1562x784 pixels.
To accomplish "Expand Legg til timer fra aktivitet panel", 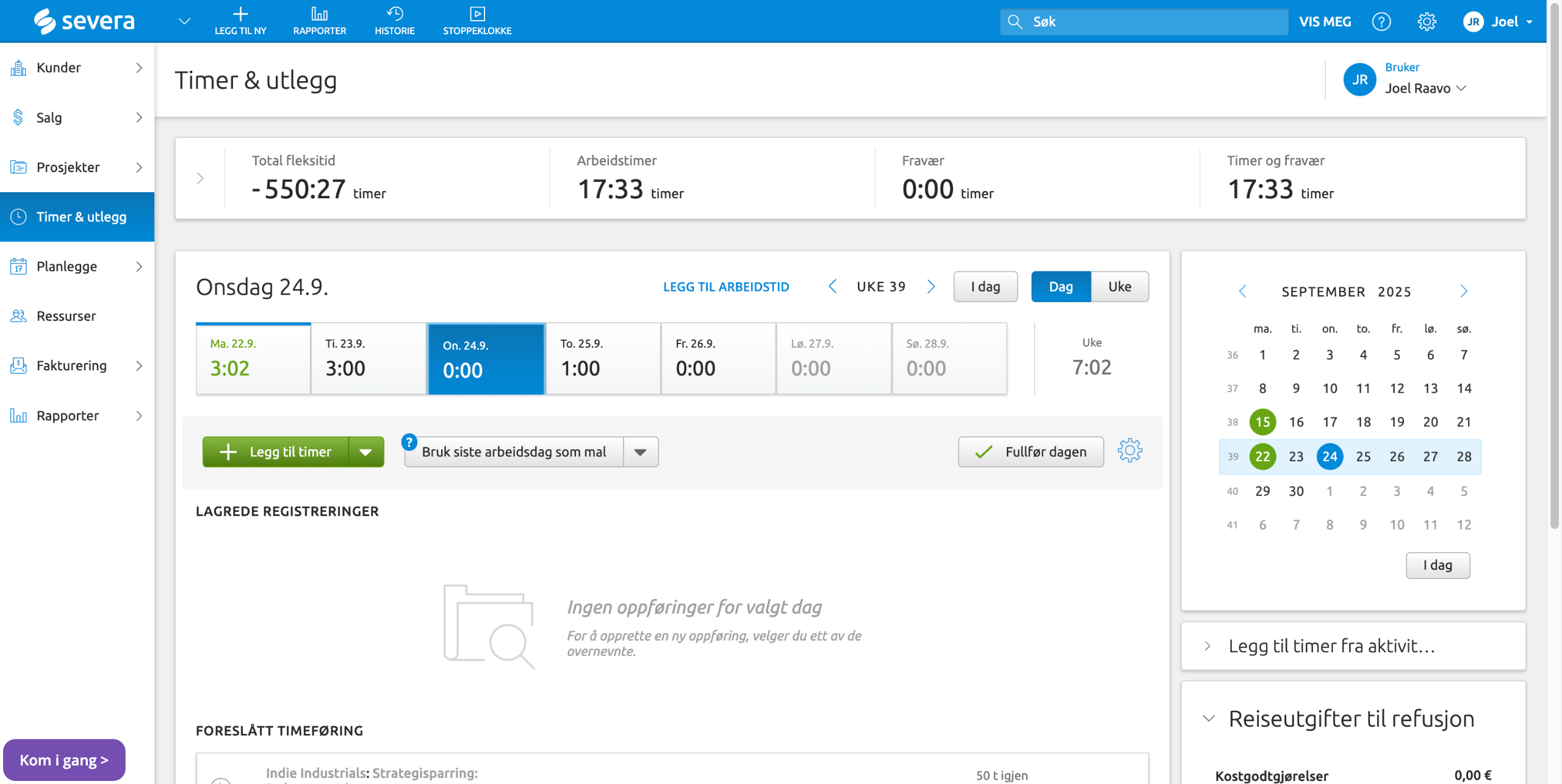I will (1330, 646).
